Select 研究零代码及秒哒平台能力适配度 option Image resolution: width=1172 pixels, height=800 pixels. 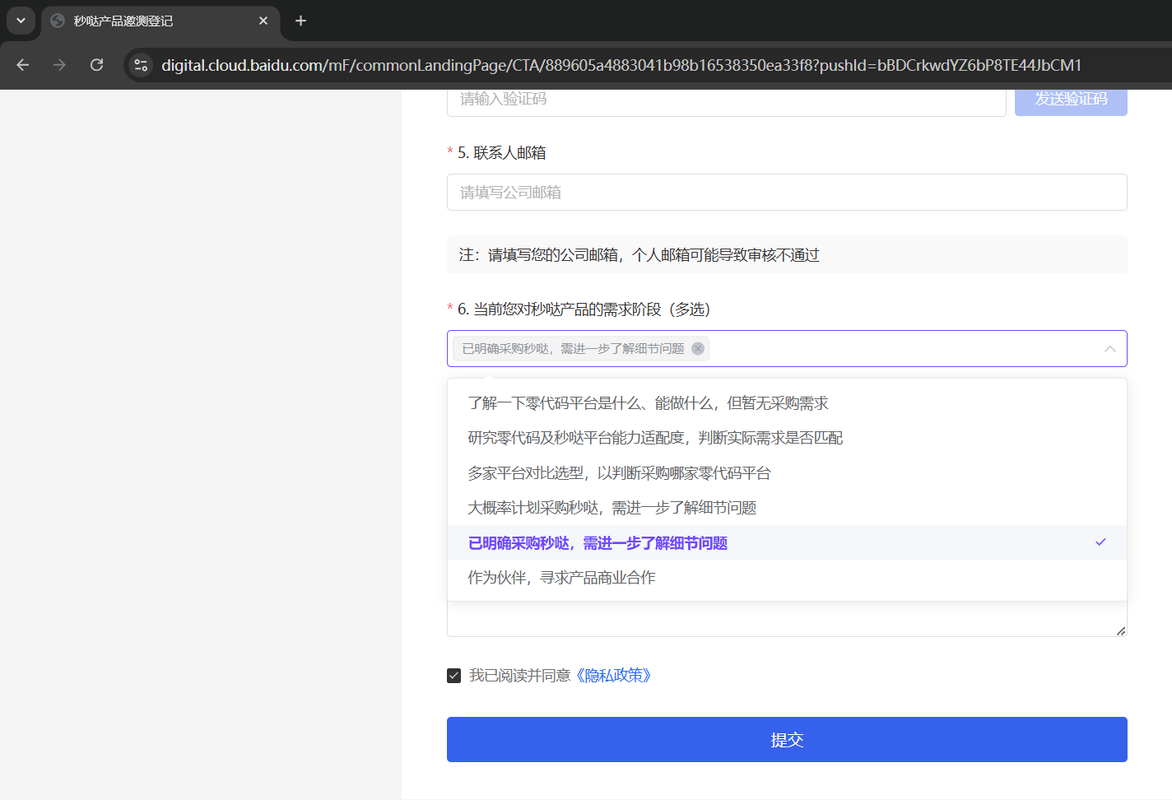point(787,438)
